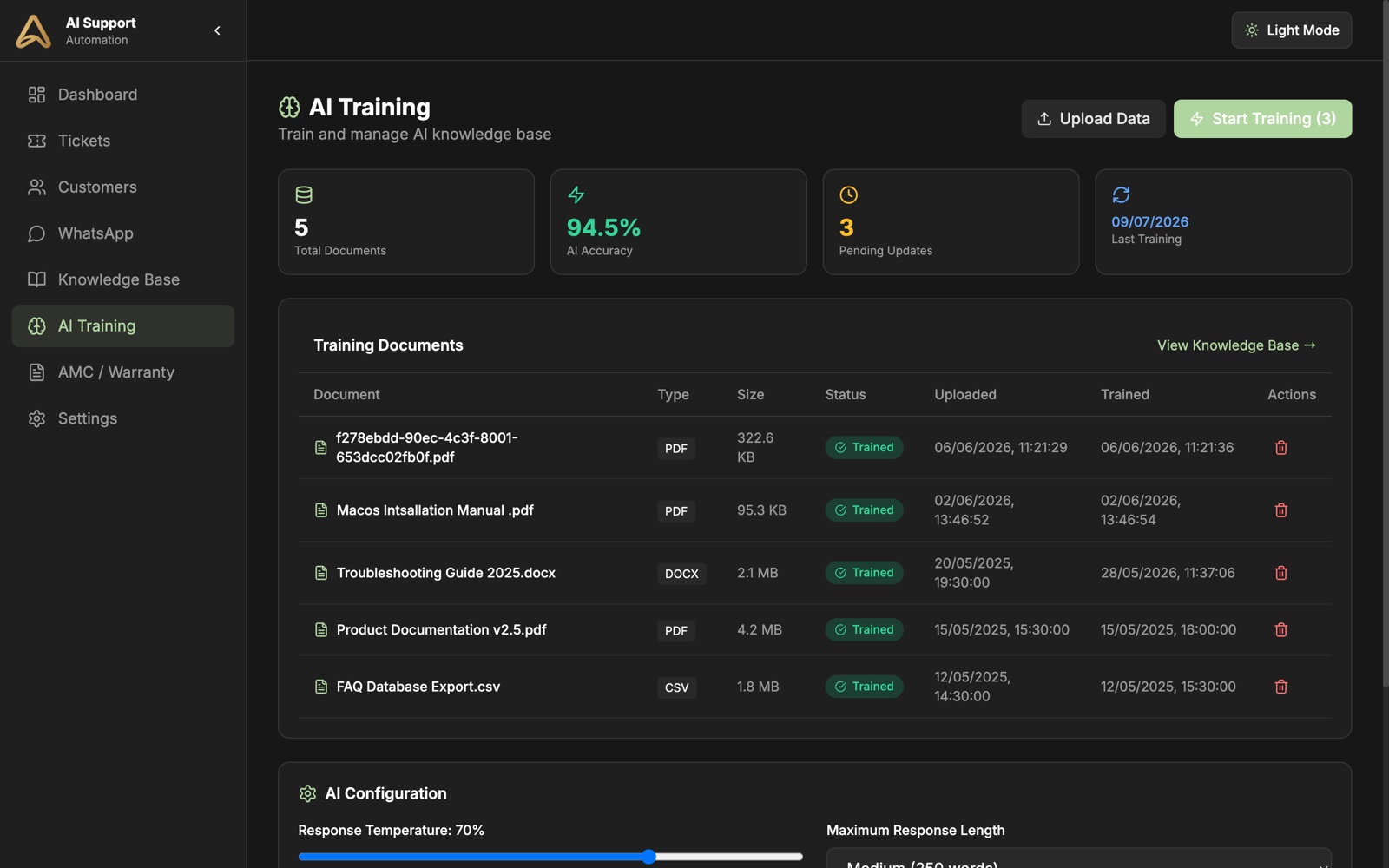Click the database icon on Total Documents card
The width and height of the screenshot is (1389, 868).
304,194
